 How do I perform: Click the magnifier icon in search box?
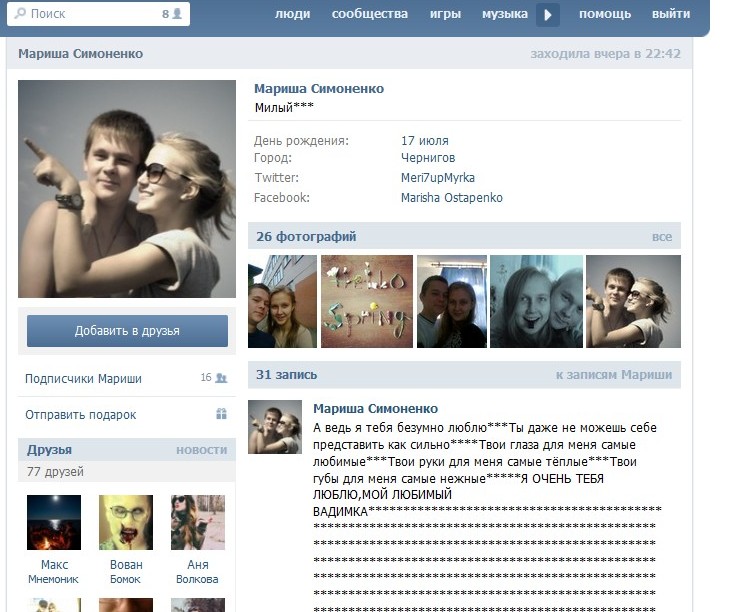(x=23, y=15)
